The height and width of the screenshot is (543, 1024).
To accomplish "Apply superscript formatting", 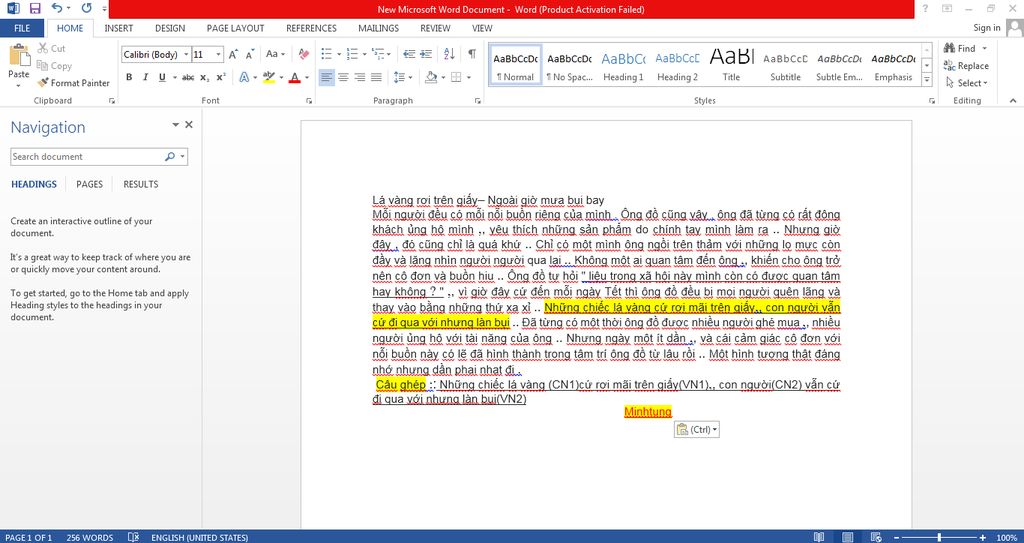I will tap(221, 77).
